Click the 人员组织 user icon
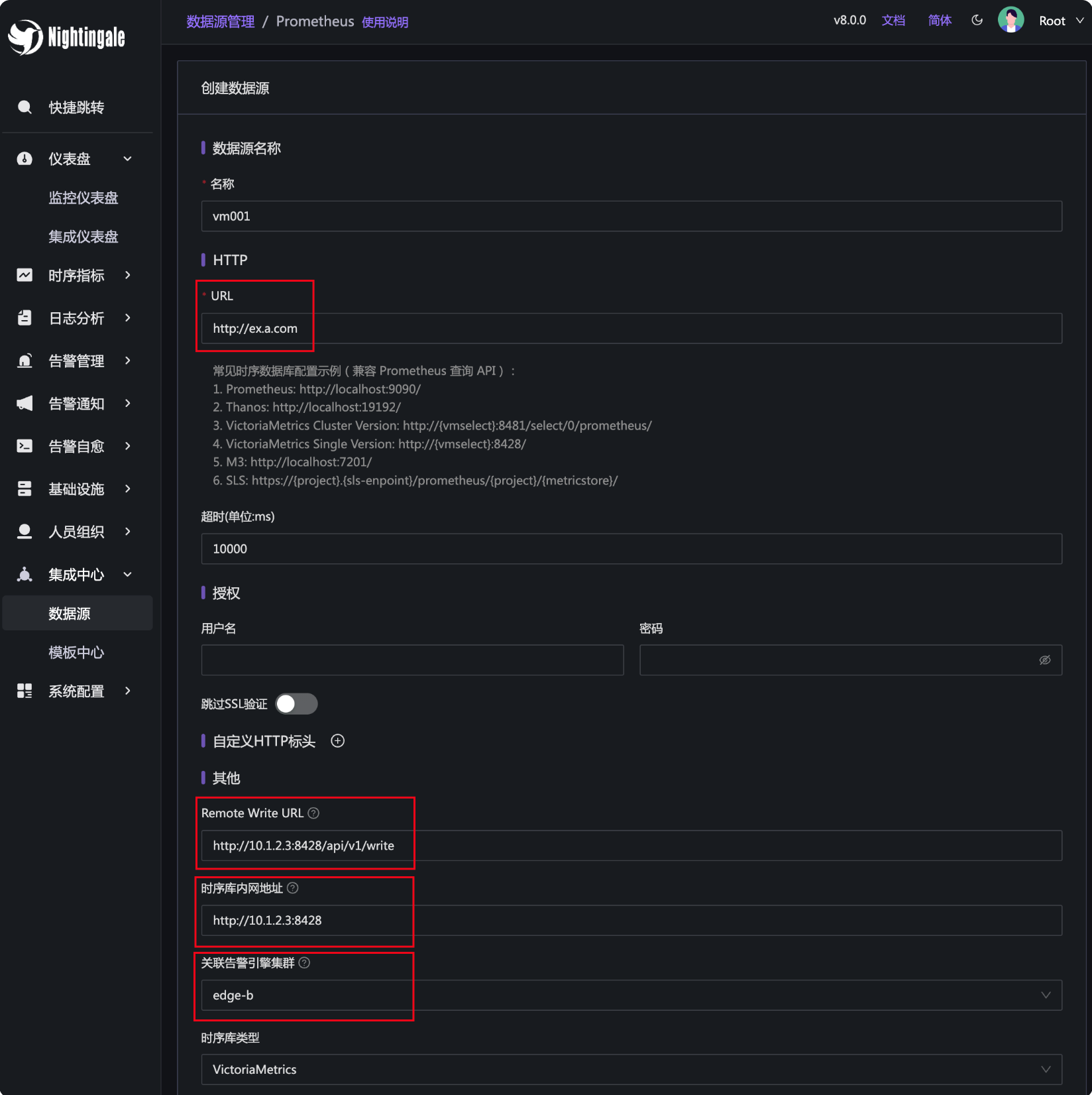This screenshot has height=1095, width=1092. (x=25, y=532)
